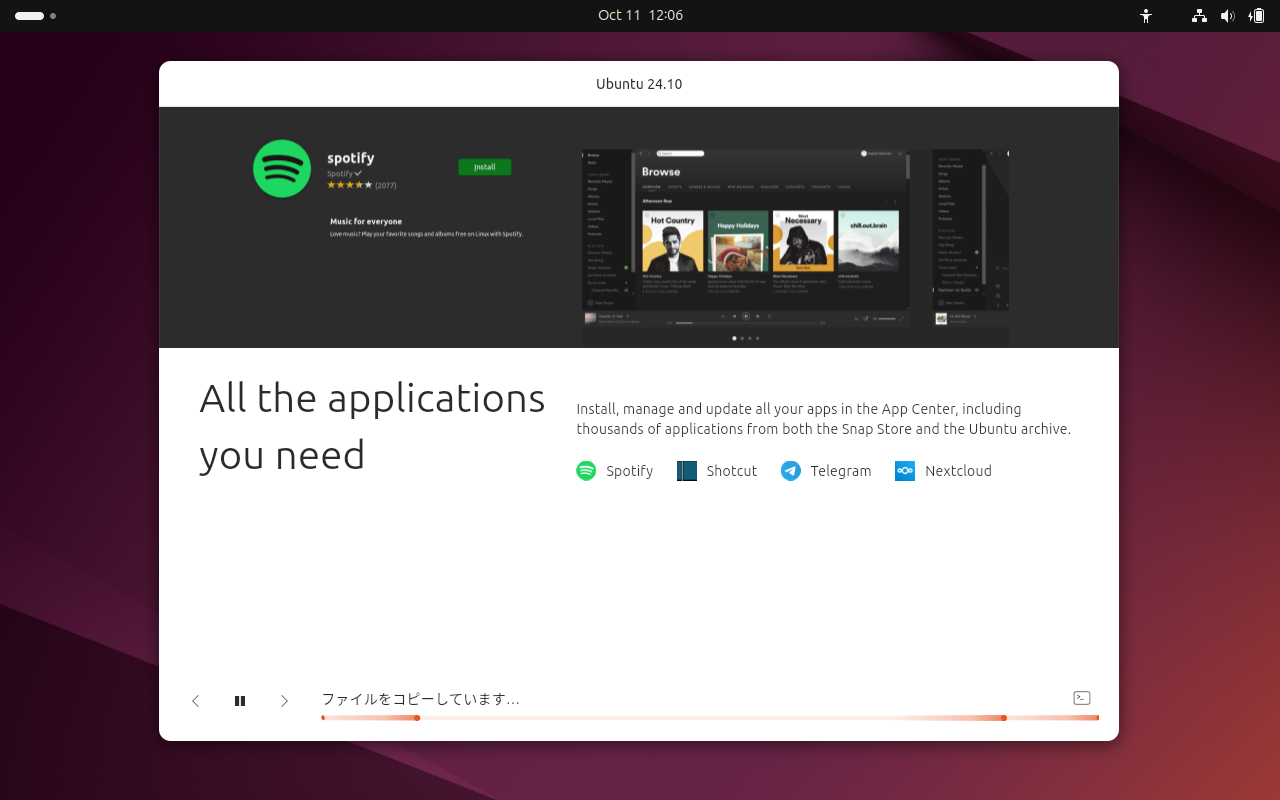Open the accessibility menu in top bar
The height and width of the screenshot is (800, 1280).
coord(1146,15)
